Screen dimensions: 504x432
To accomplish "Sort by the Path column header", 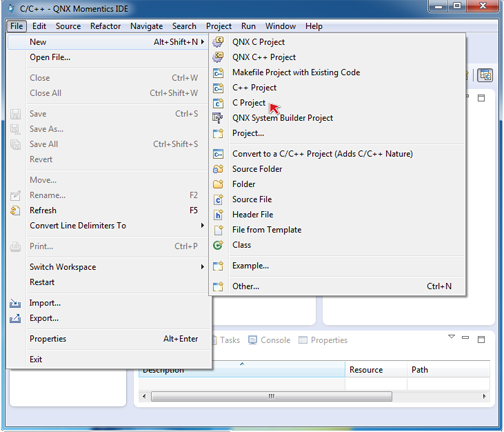I will pyautogui.click(x=448, y=370).
